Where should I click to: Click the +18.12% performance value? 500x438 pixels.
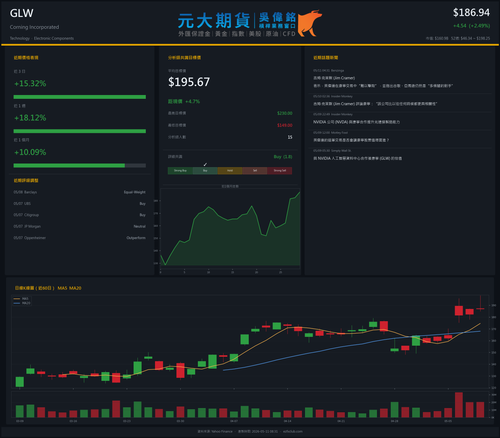click(30, 118)
